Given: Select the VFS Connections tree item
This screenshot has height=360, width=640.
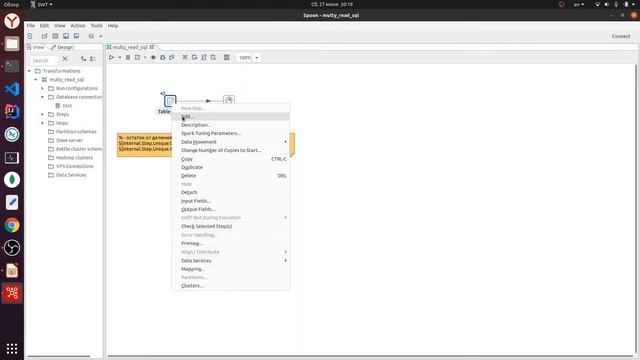Looking at the screenshot, I should pyautogui.click(x=71, y=166).
